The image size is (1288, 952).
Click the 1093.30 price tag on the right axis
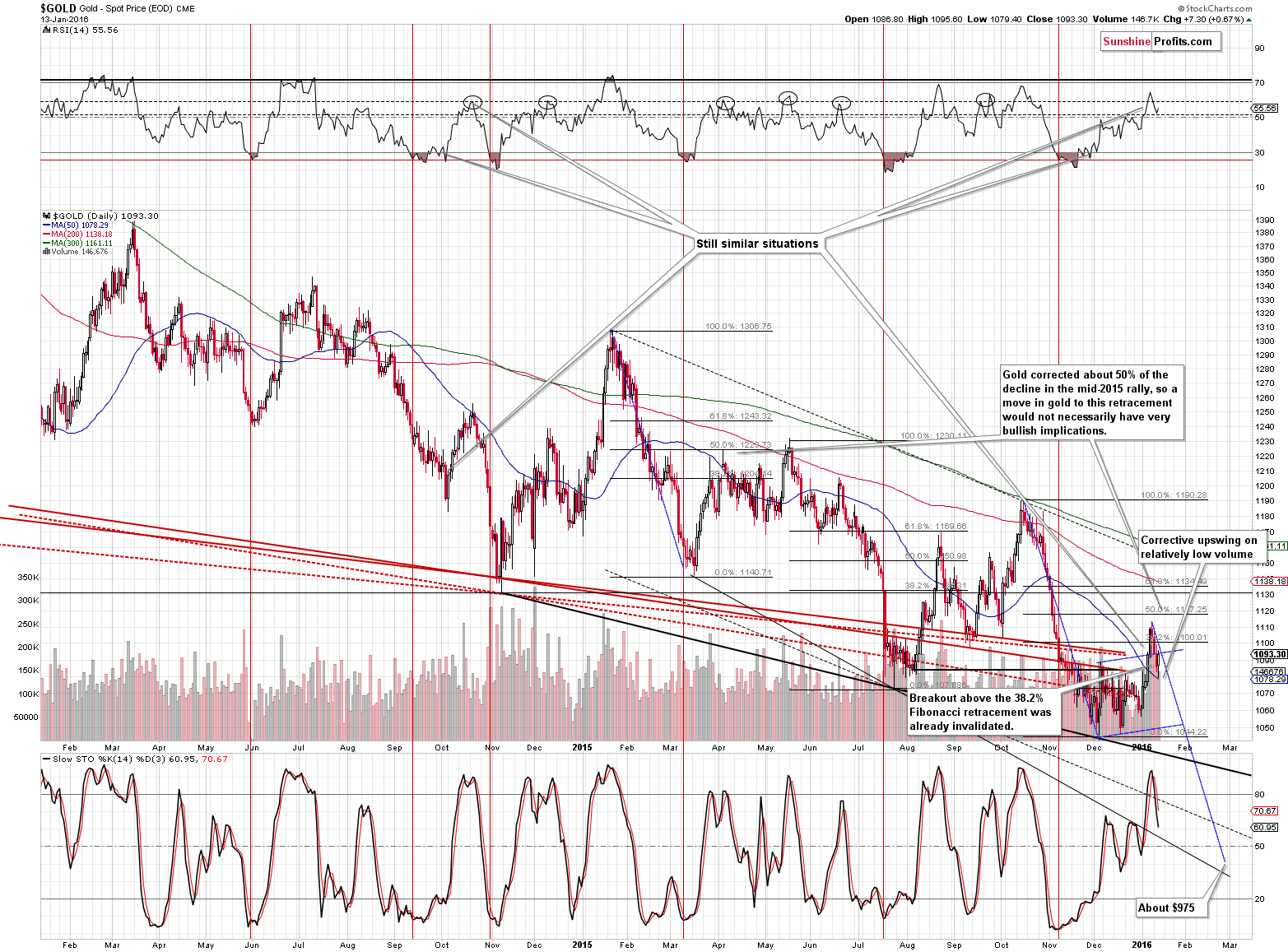pos(1270,654)
